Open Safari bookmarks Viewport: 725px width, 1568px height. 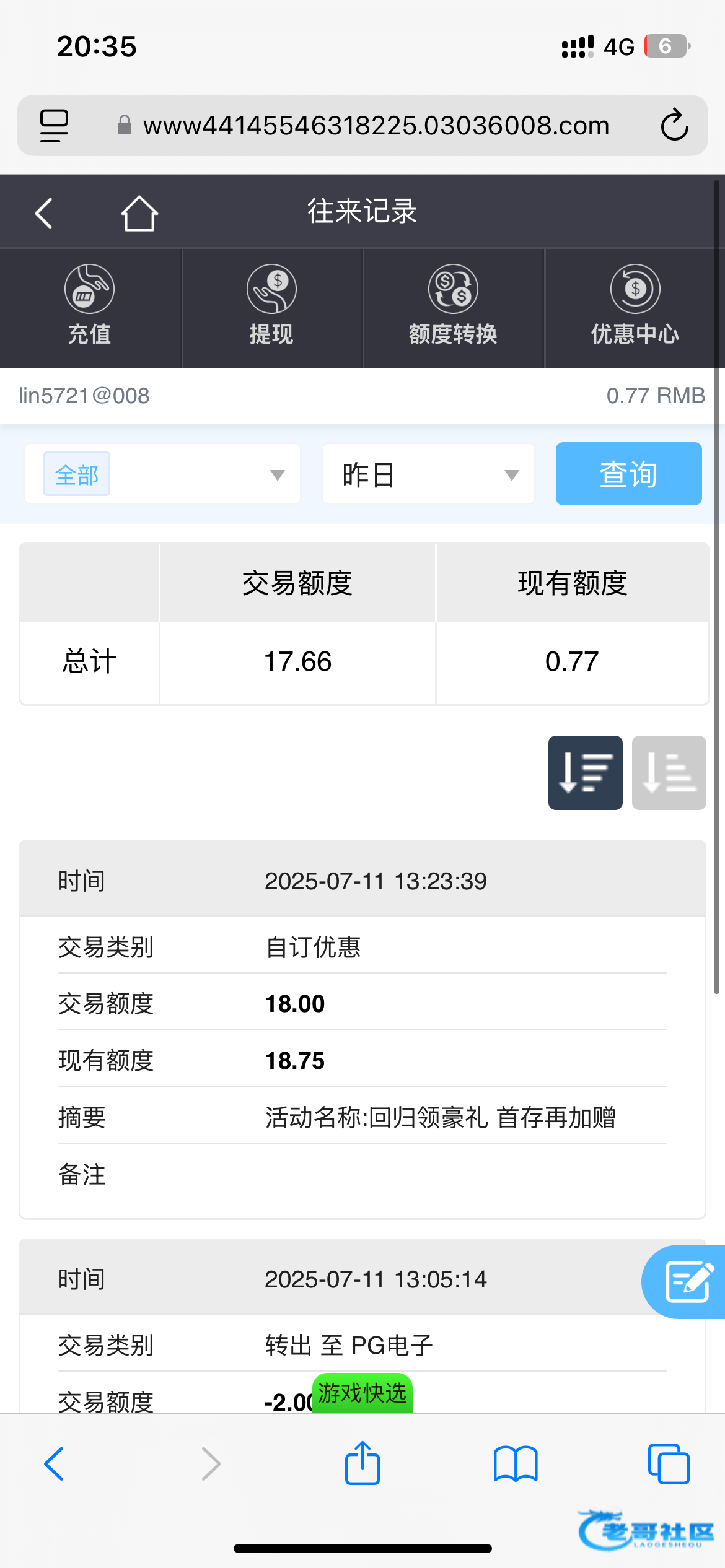click(516, 1464)
